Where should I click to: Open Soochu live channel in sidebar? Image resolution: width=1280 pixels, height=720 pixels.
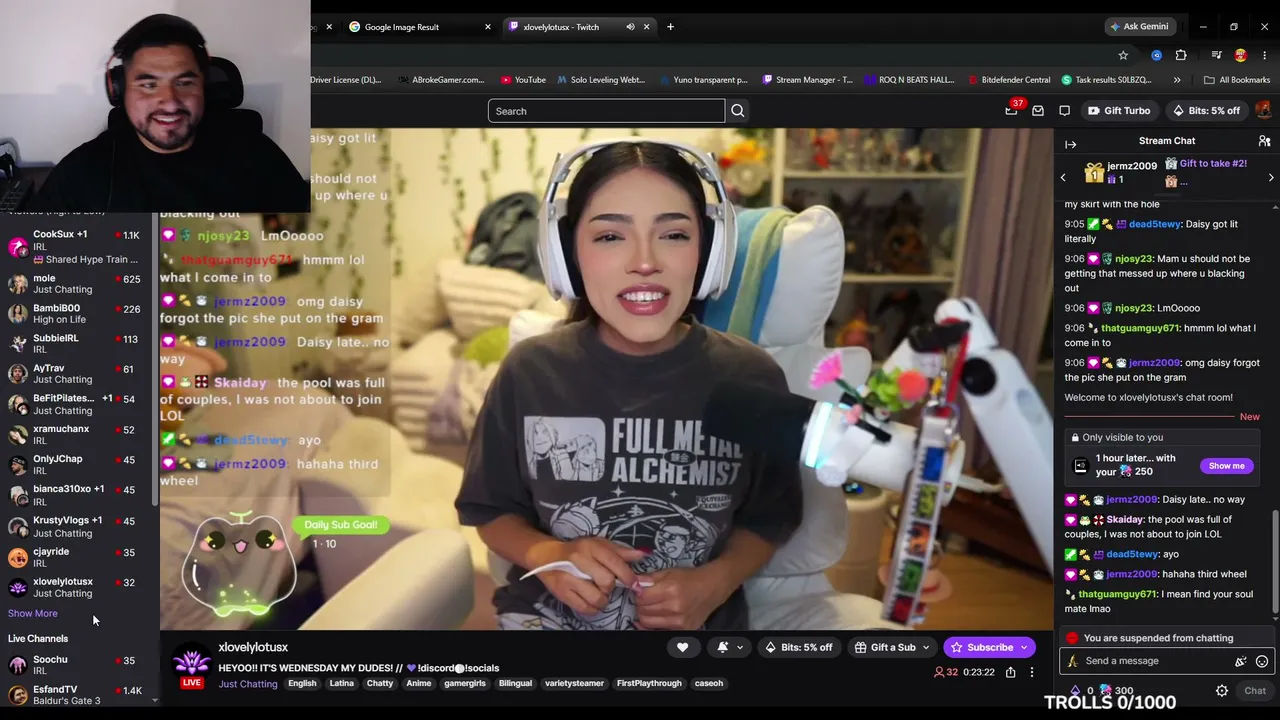coord(79,665)
